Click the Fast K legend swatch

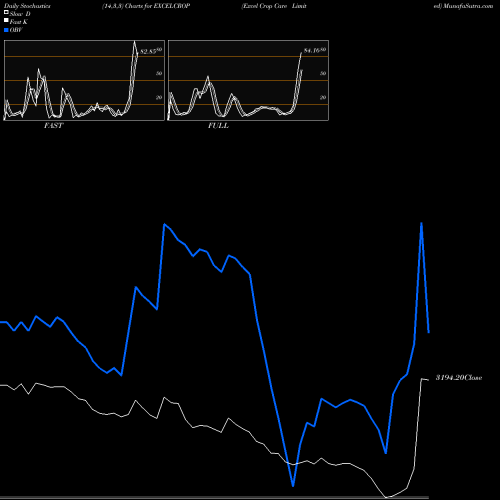6,21
